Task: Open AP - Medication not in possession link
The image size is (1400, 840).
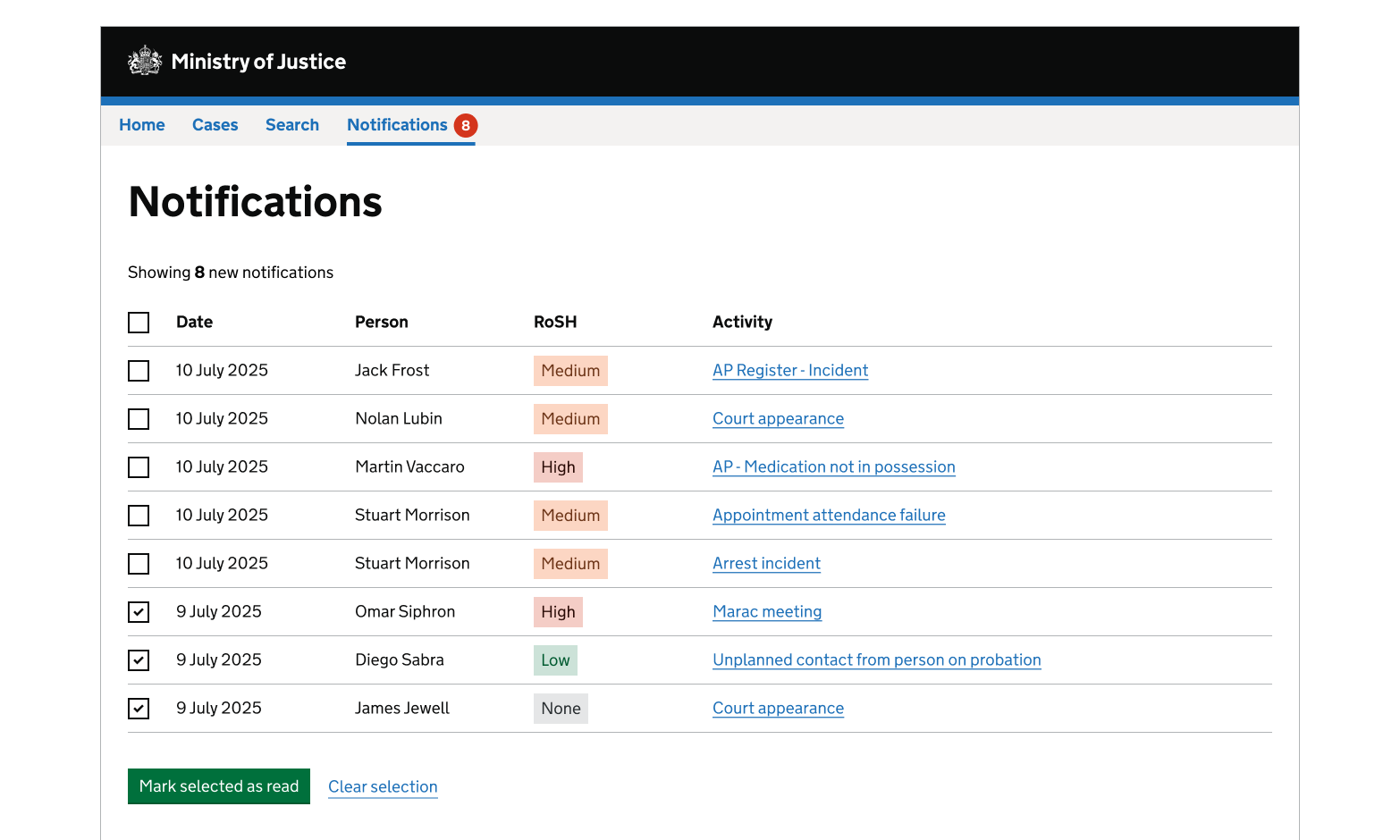Action: click(833, 467)
